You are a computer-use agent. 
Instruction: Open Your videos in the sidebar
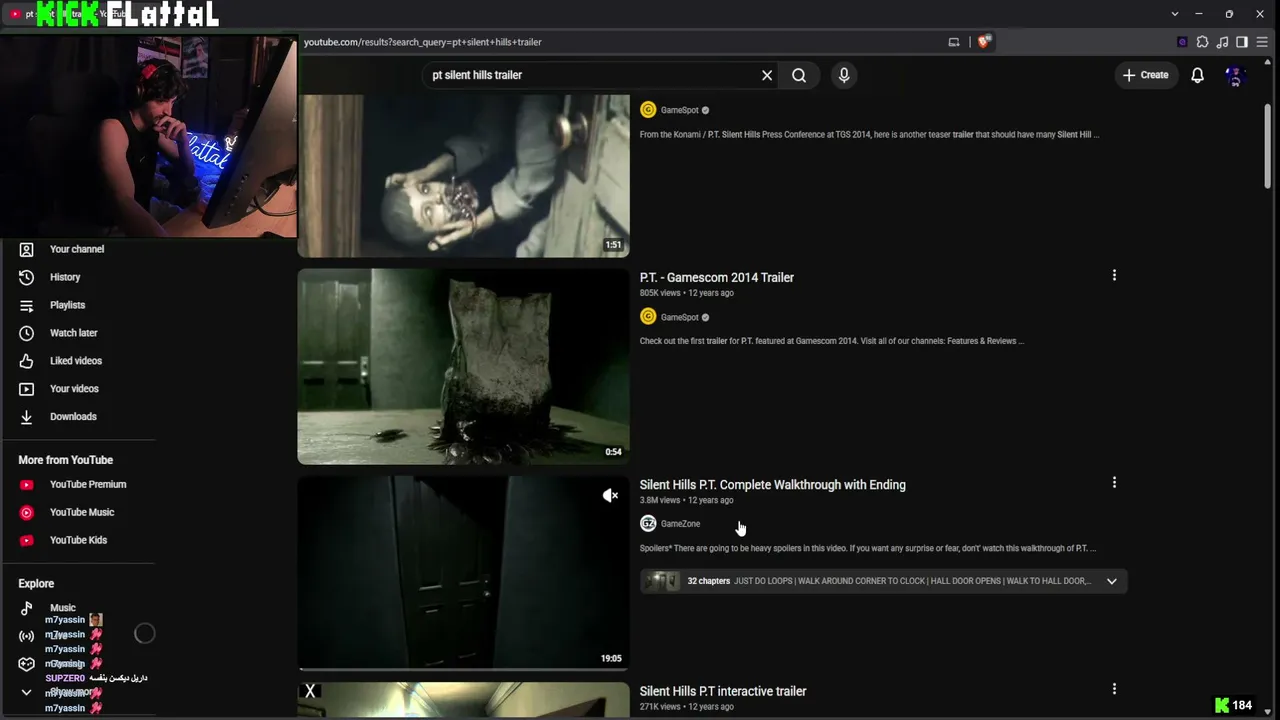click(74, 389)
